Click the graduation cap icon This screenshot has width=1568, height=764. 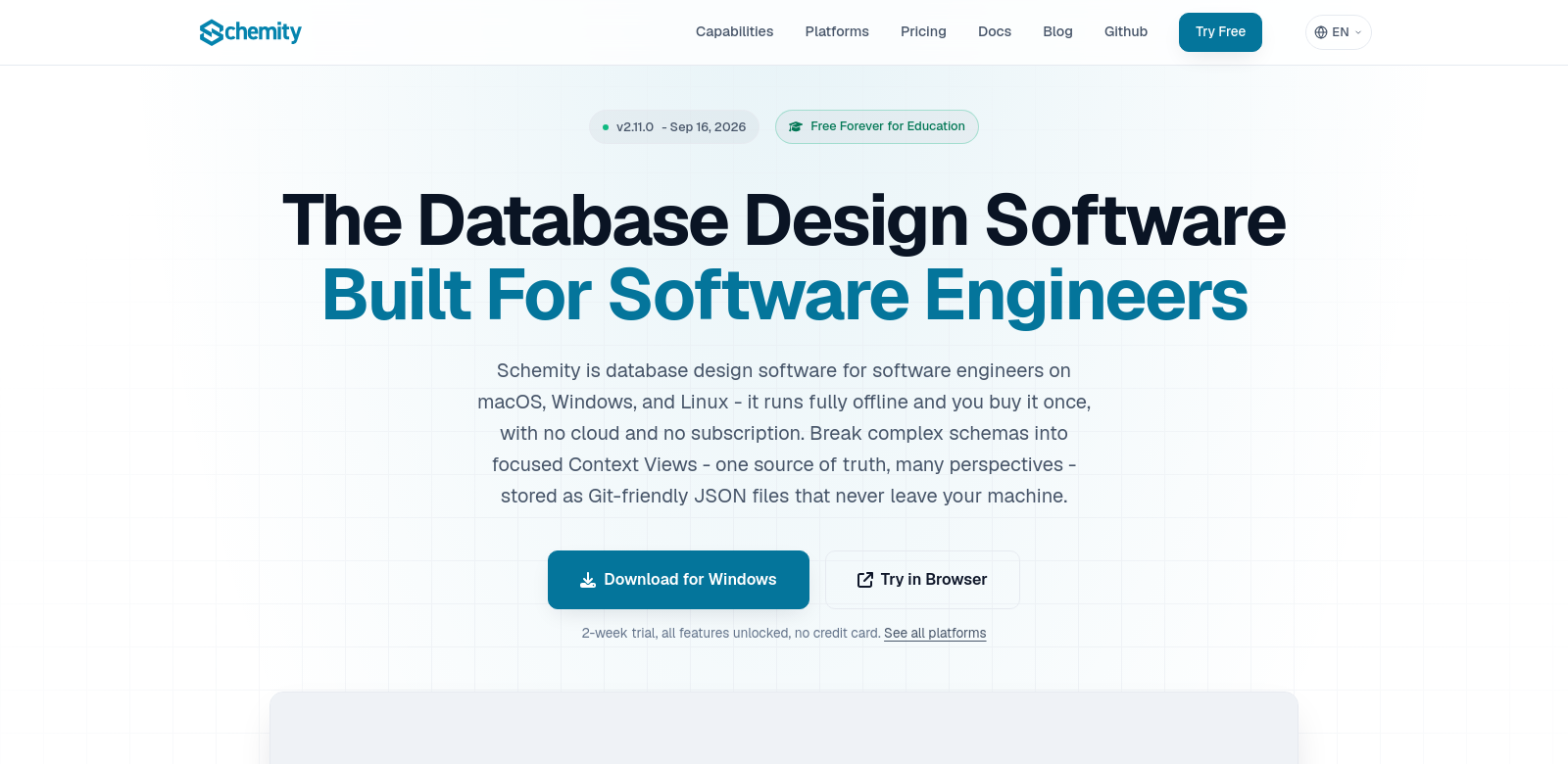click(x=796, y=126)
